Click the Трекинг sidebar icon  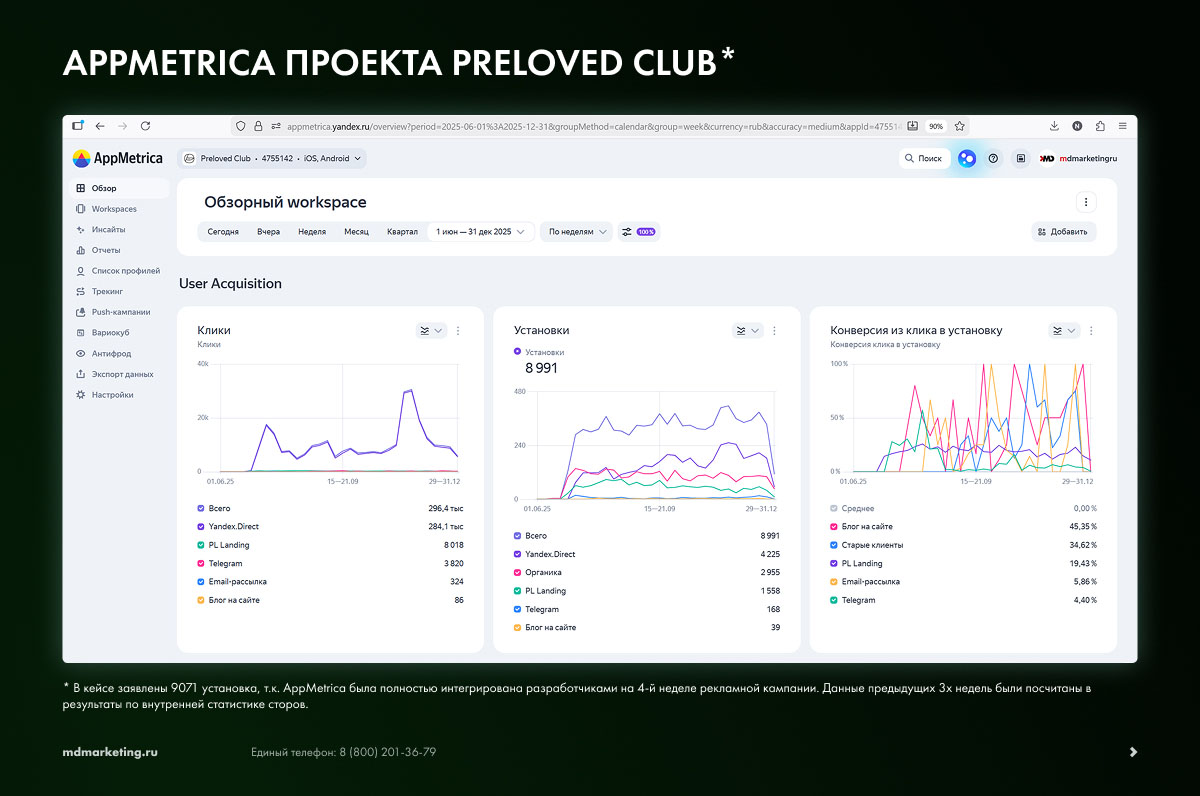coord(81,292)
